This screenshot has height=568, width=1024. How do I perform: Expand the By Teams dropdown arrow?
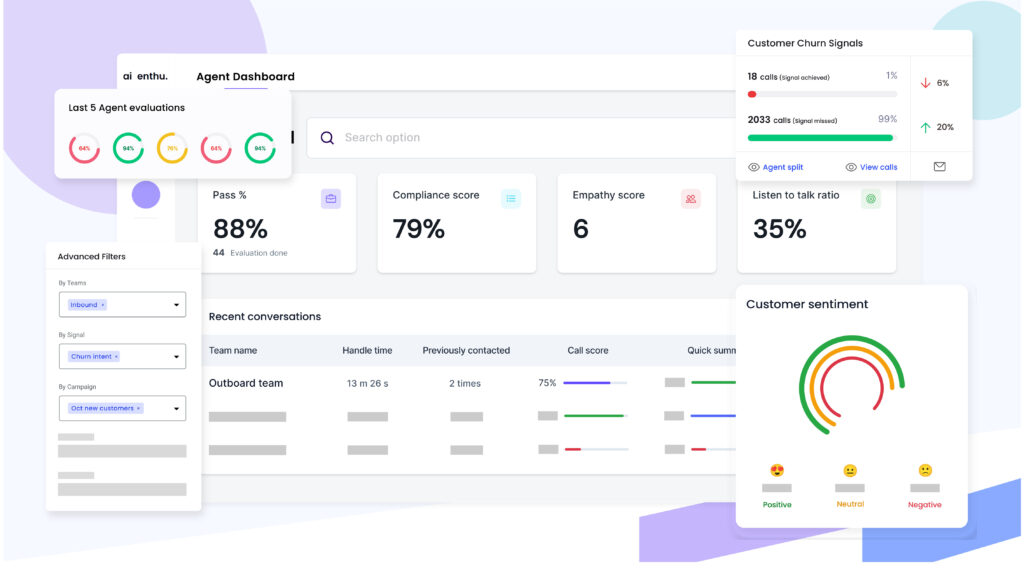tap(176, 305)
